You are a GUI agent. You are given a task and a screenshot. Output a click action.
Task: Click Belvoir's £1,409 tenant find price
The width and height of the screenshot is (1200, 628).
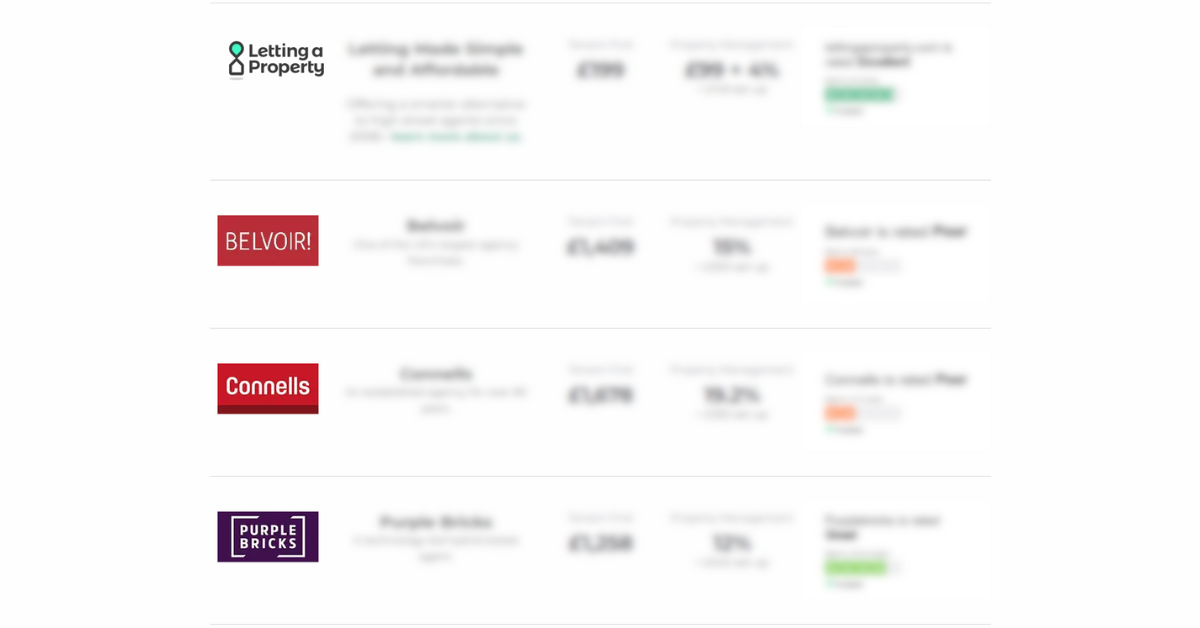[600, 247]
